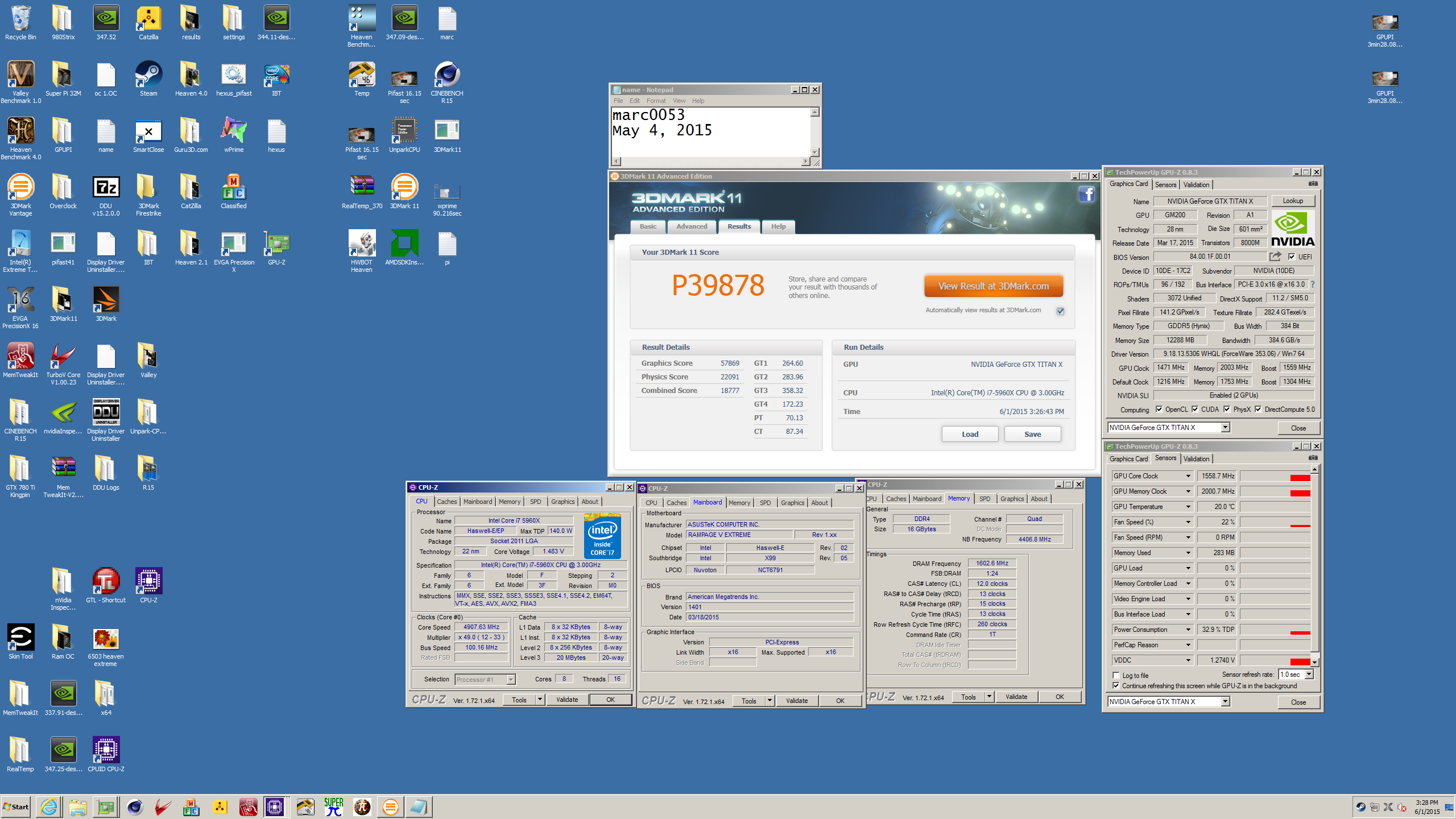The image size is (1456, 819).
Task: Open graphics card selector in lower GPU-Z window
Action: [1226, 701]
